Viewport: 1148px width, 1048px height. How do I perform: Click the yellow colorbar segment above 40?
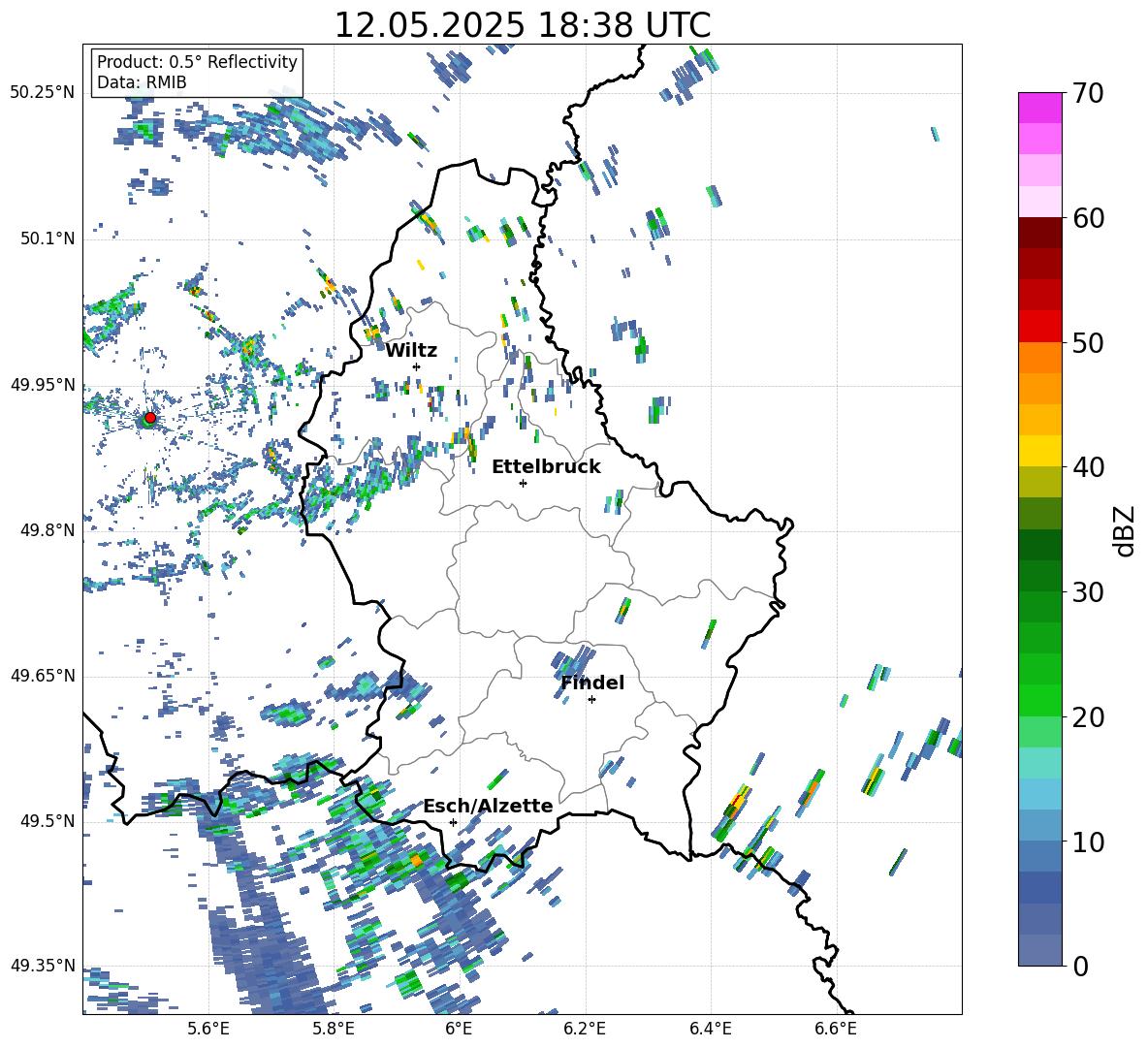[x=1039, y=451]
